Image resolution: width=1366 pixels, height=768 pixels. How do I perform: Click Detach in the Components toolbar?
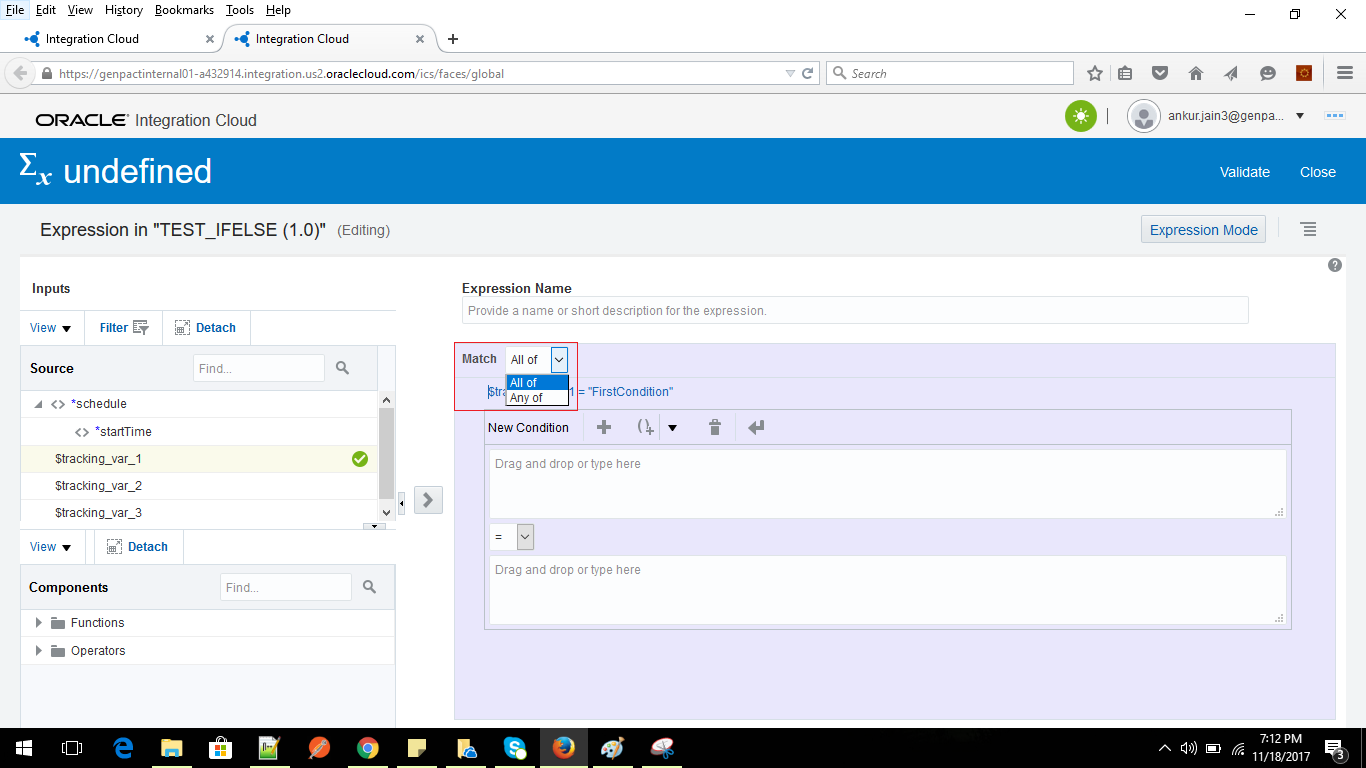click(x=138, y=547)
